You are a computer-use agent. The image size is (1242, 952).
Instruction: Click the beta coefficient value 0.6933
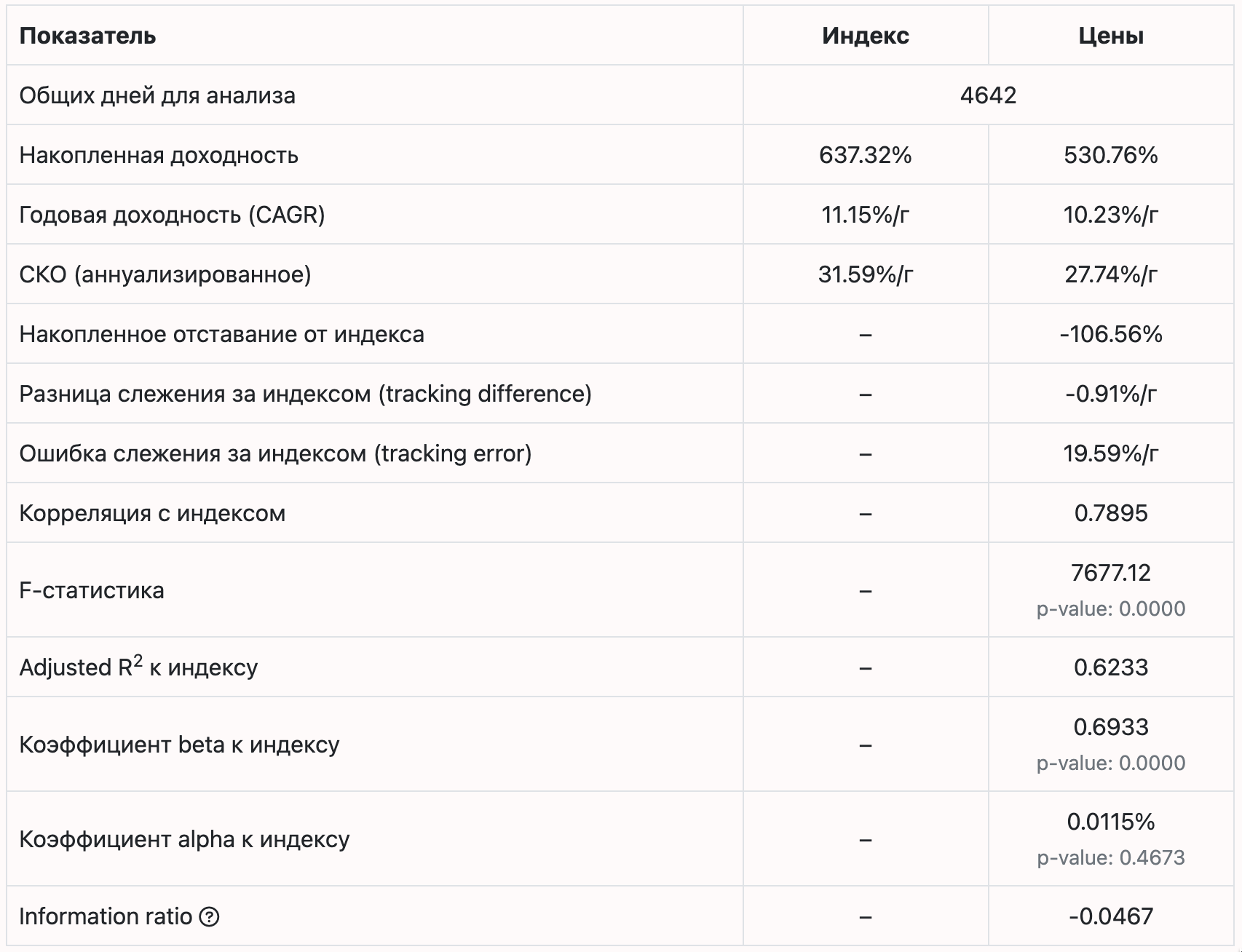tap(1111, 727)
